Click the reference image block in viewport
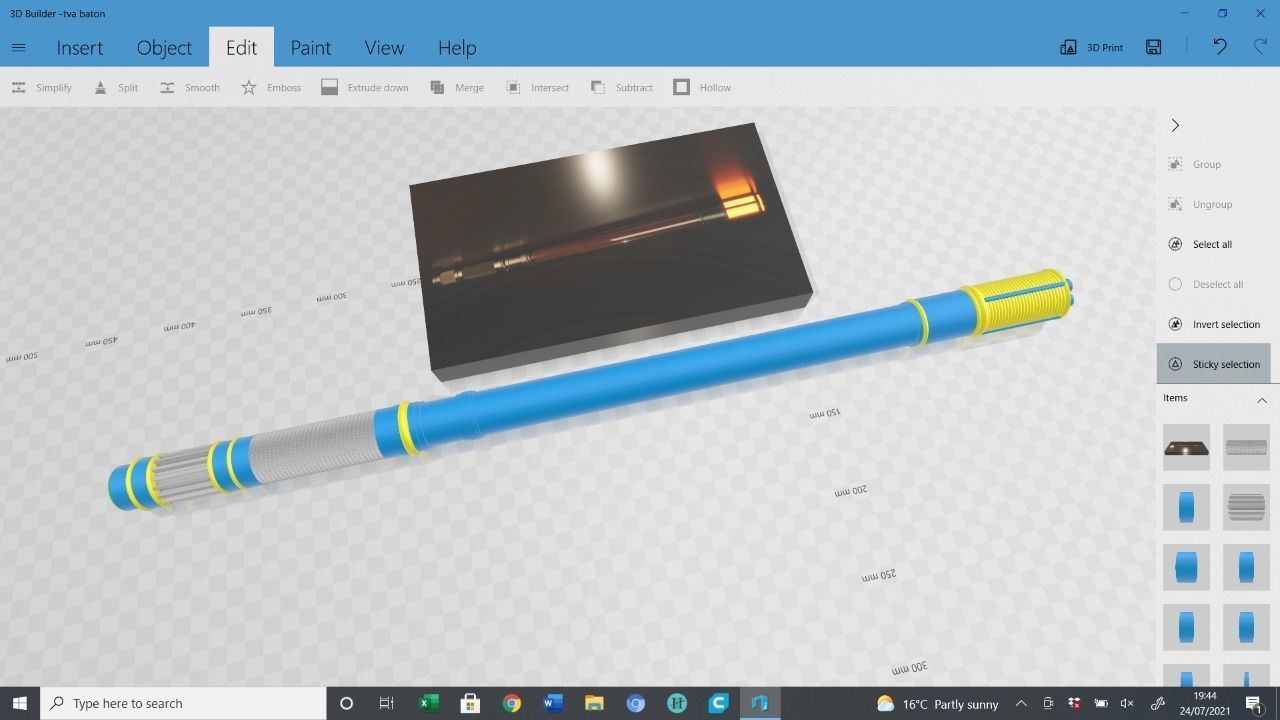 [x=612, y=250]
